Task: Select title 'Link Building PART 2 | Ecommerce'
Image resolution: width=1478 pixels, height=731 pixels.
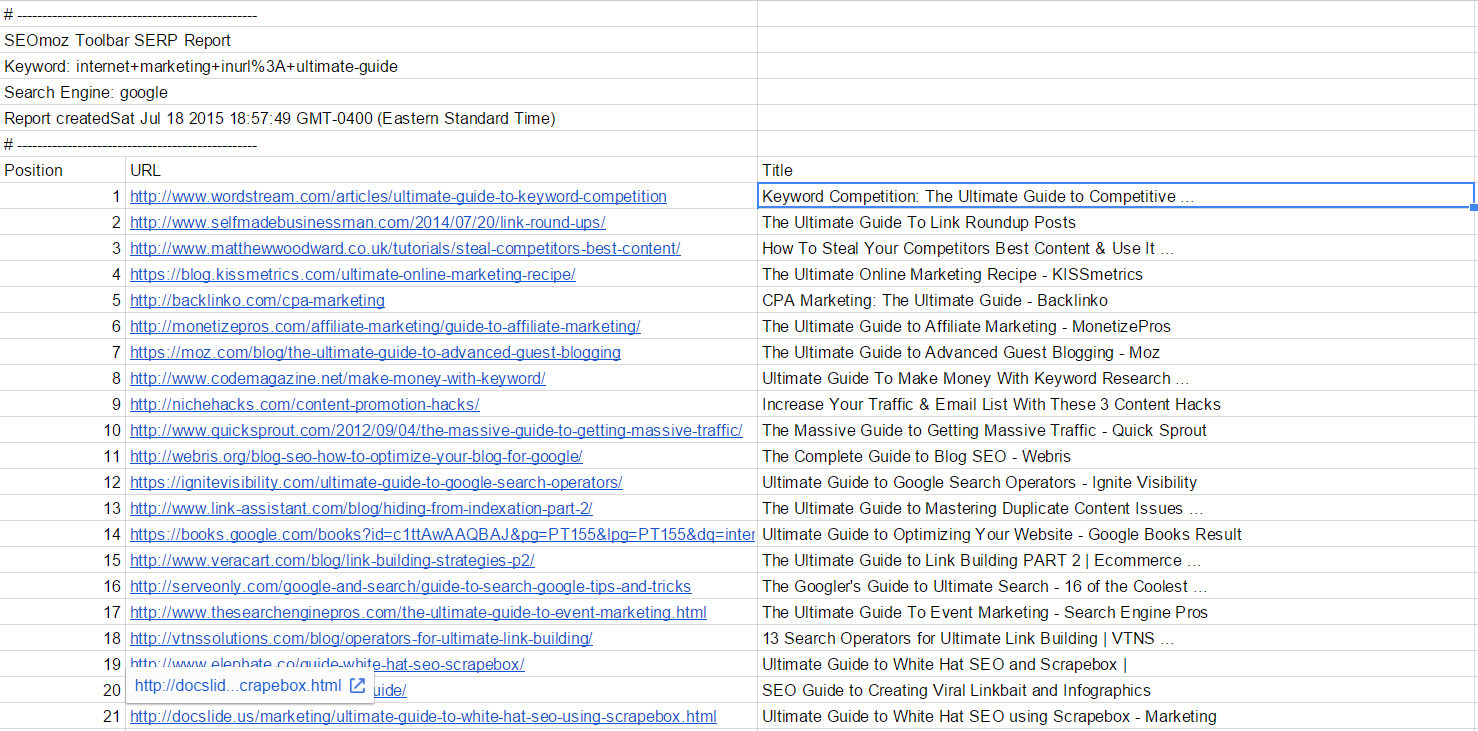Action: coord(1117,560)
